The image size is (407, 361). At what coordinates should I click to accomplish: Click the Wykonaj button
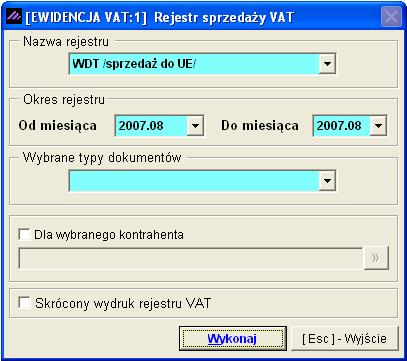click(x=233, y=338)
